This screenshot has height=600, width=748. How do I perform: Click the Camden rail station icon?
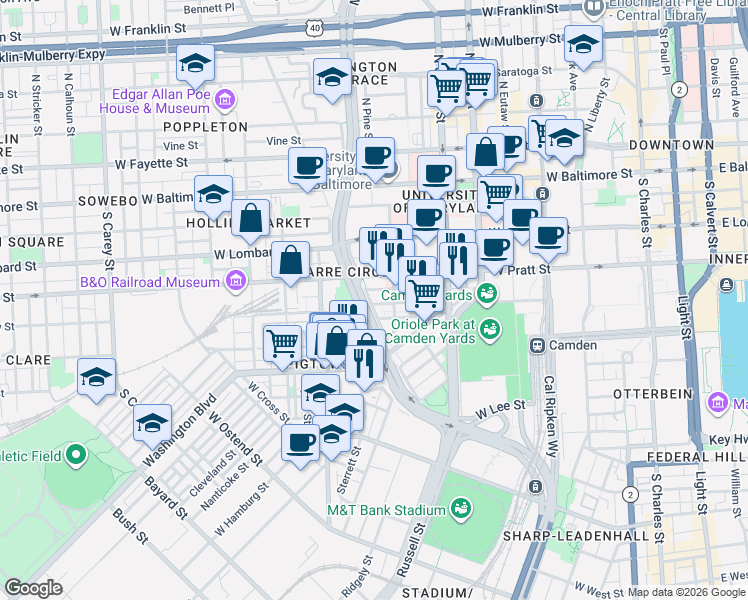pyautogui.click(x=537, y=345)
